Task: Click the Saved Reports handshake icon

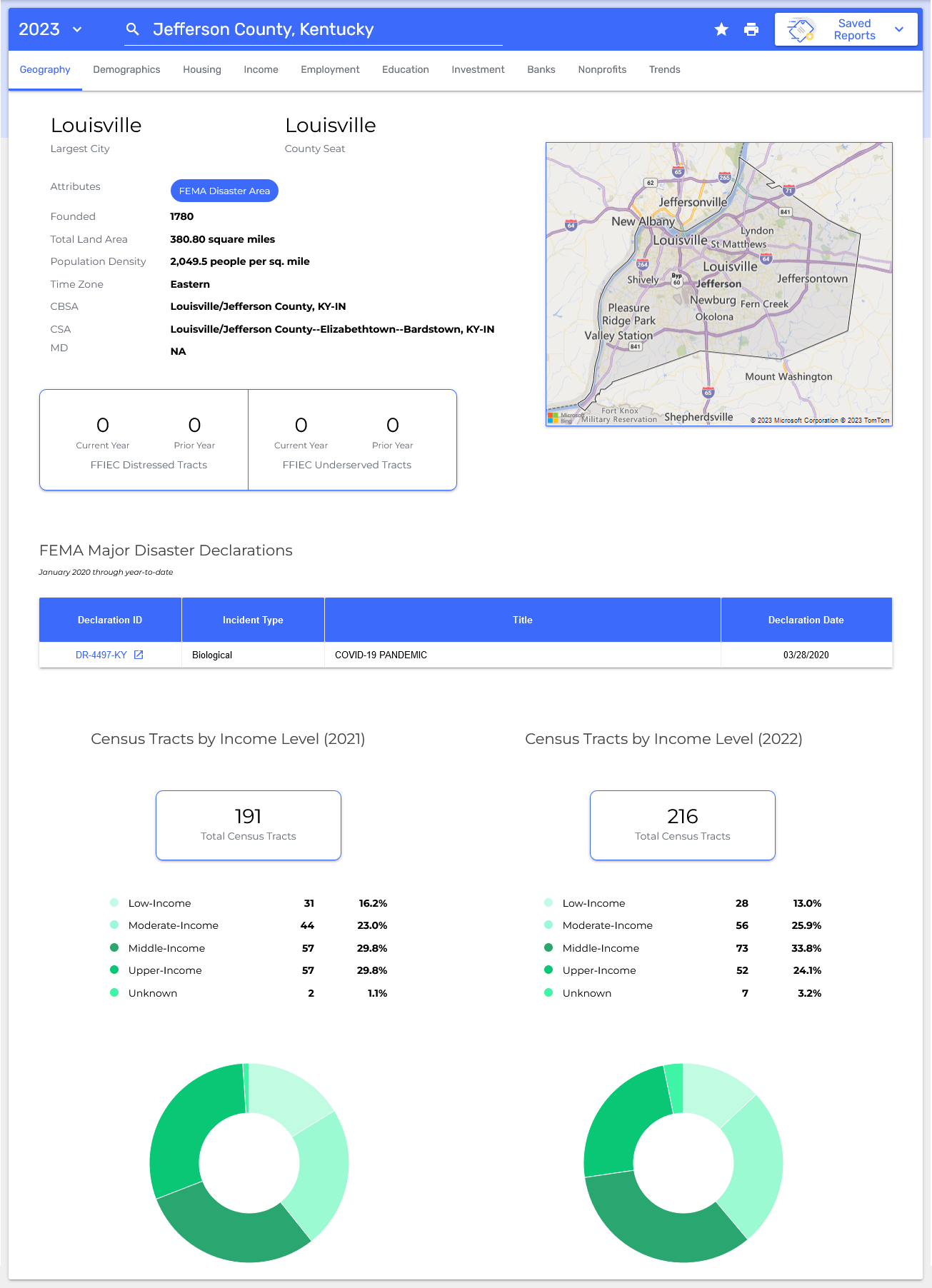Action: pyautogui.click(x=801, y=29)
